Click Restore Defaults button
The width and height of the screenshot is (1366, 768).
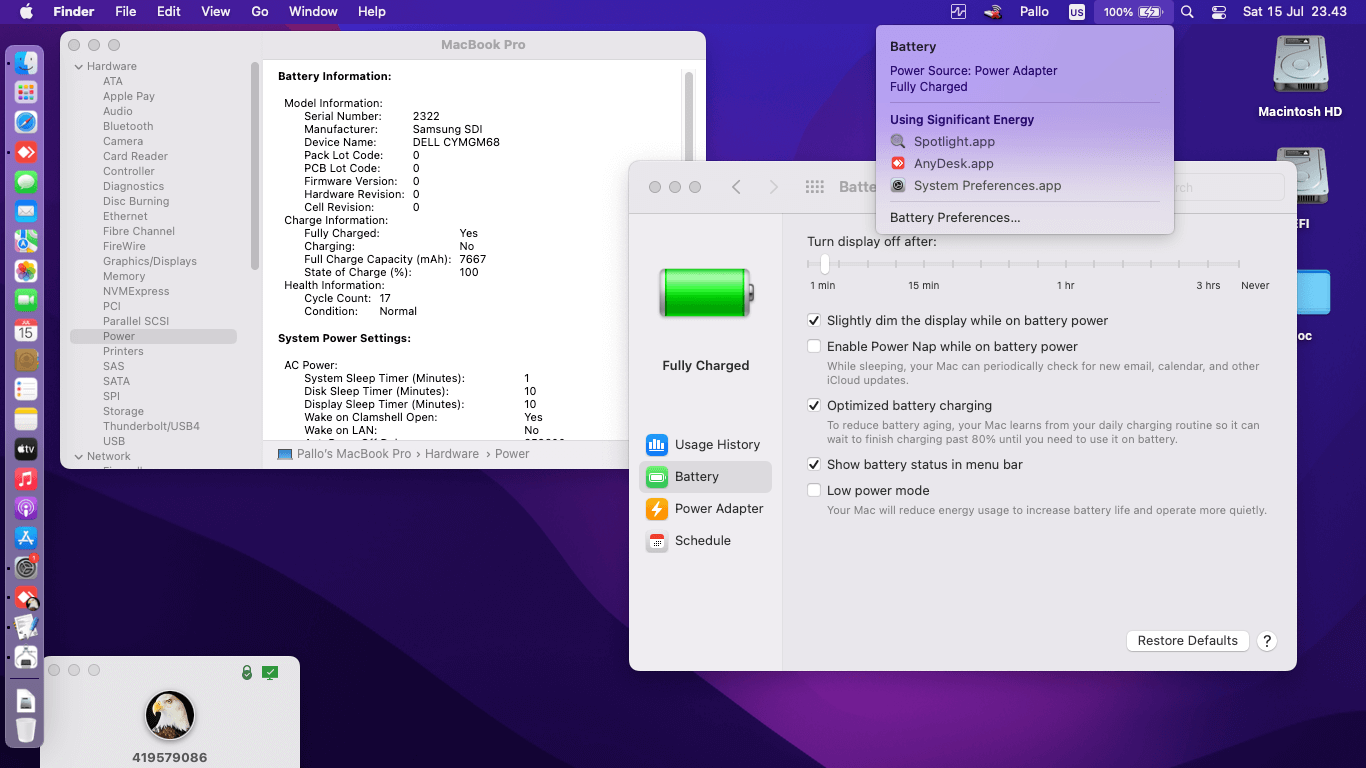pyautogui.click(x=1188, y=641)
